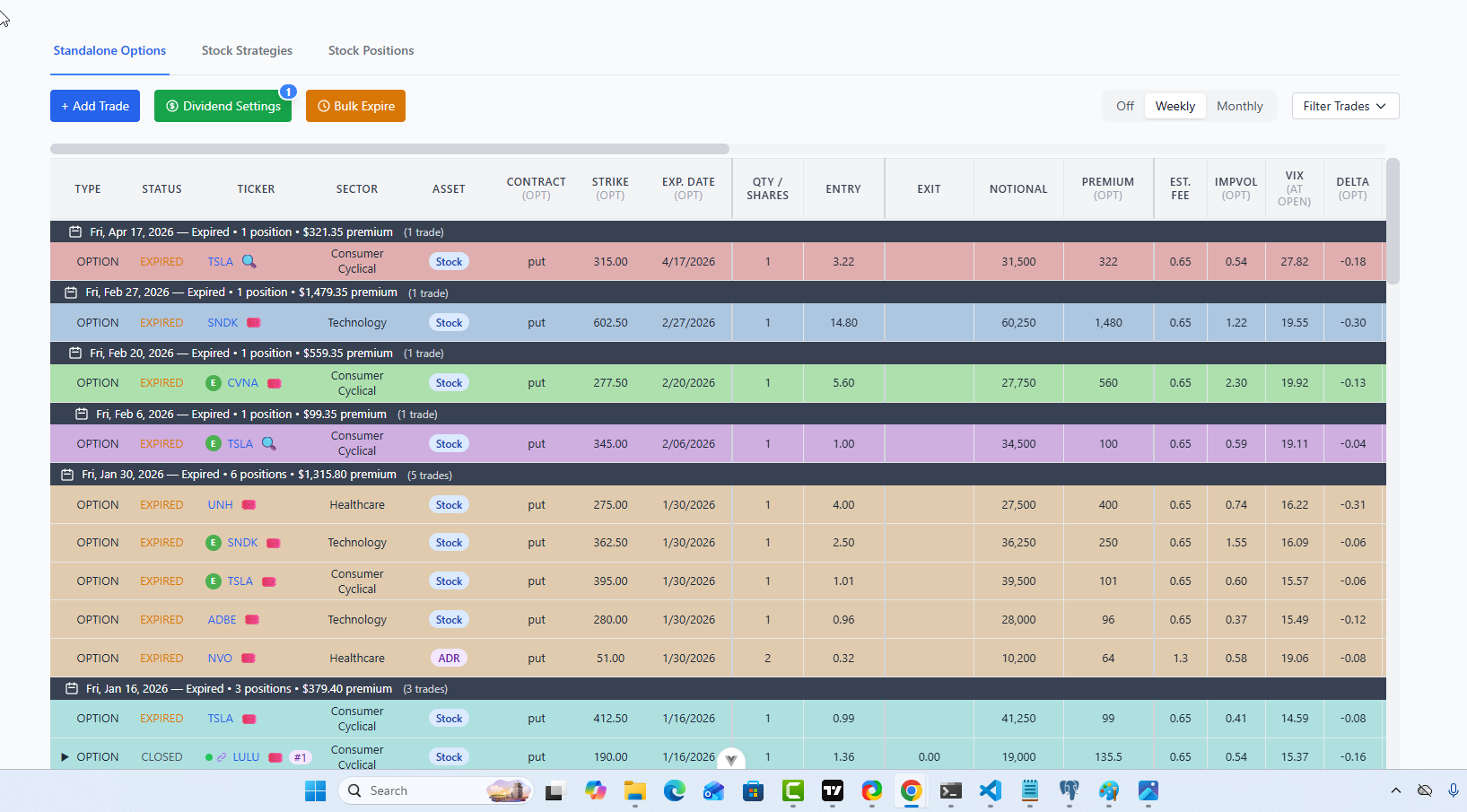Viewport: 1467px width, 812px height.
Task: Open File Explorer from the taskbar
Action: point(635,790)
